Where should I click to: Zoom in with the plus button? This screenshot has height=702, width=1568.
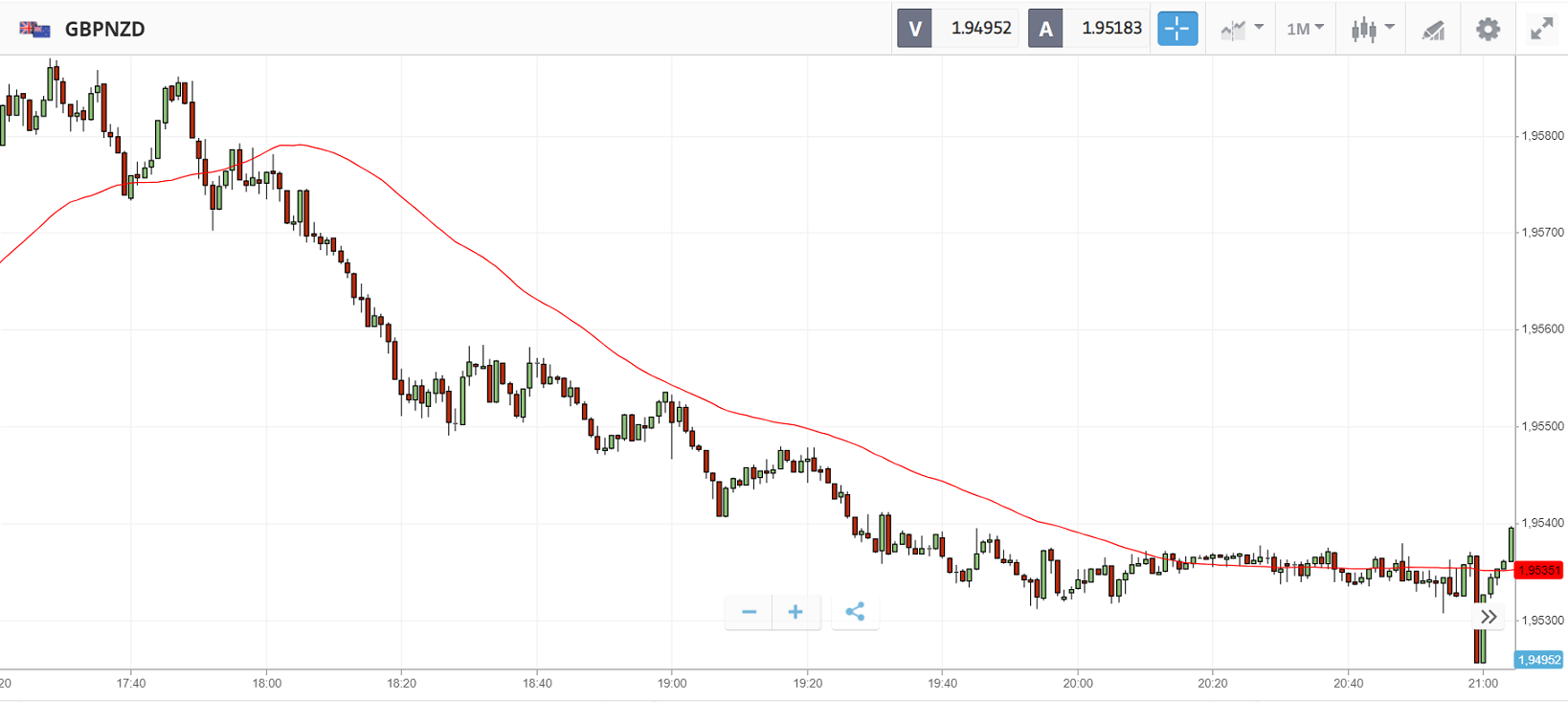pos(795,612)
